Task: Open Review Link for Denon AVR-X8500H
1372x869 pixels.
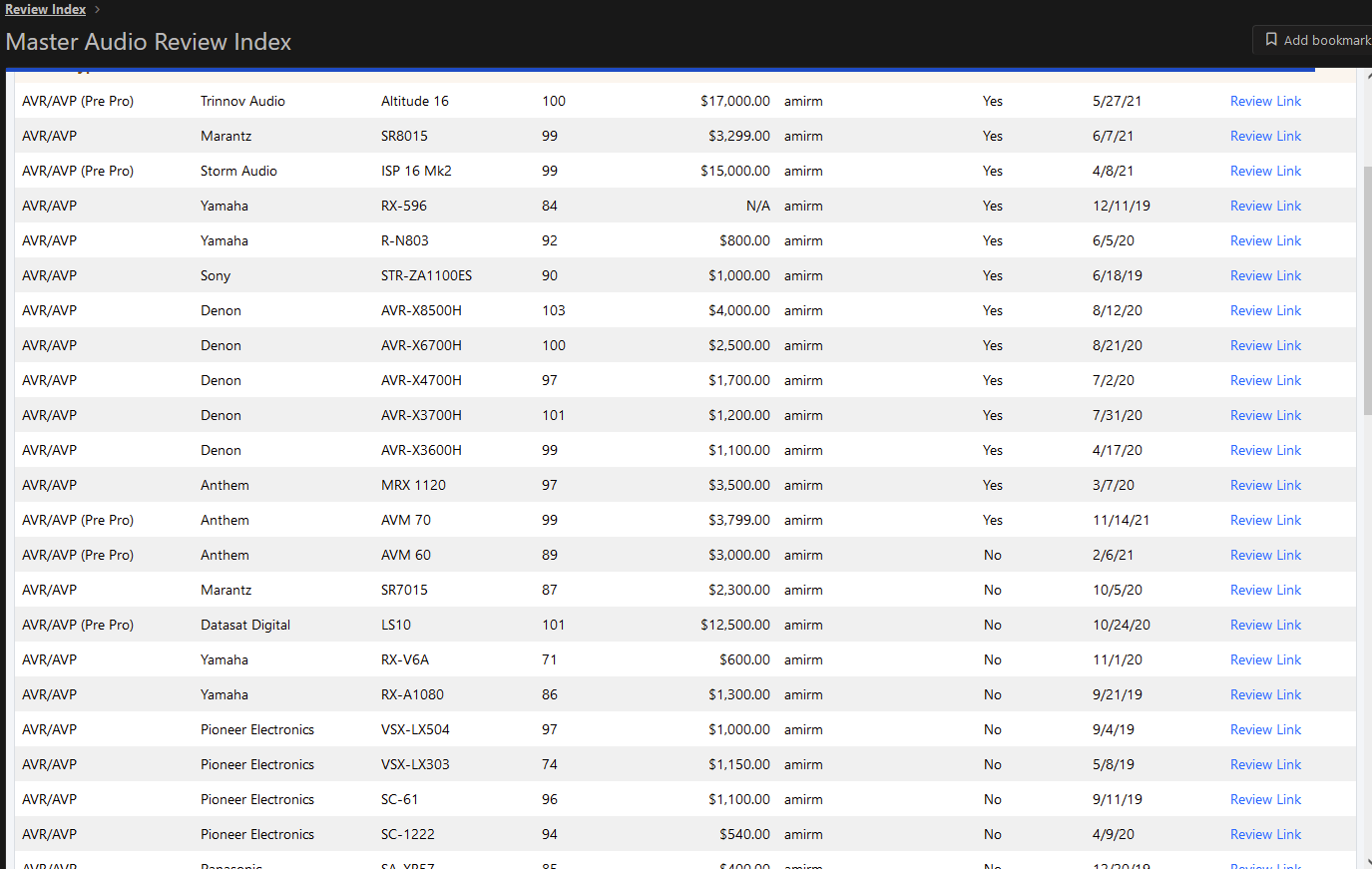Action: pyautogui.click(x=1265, y=310)
